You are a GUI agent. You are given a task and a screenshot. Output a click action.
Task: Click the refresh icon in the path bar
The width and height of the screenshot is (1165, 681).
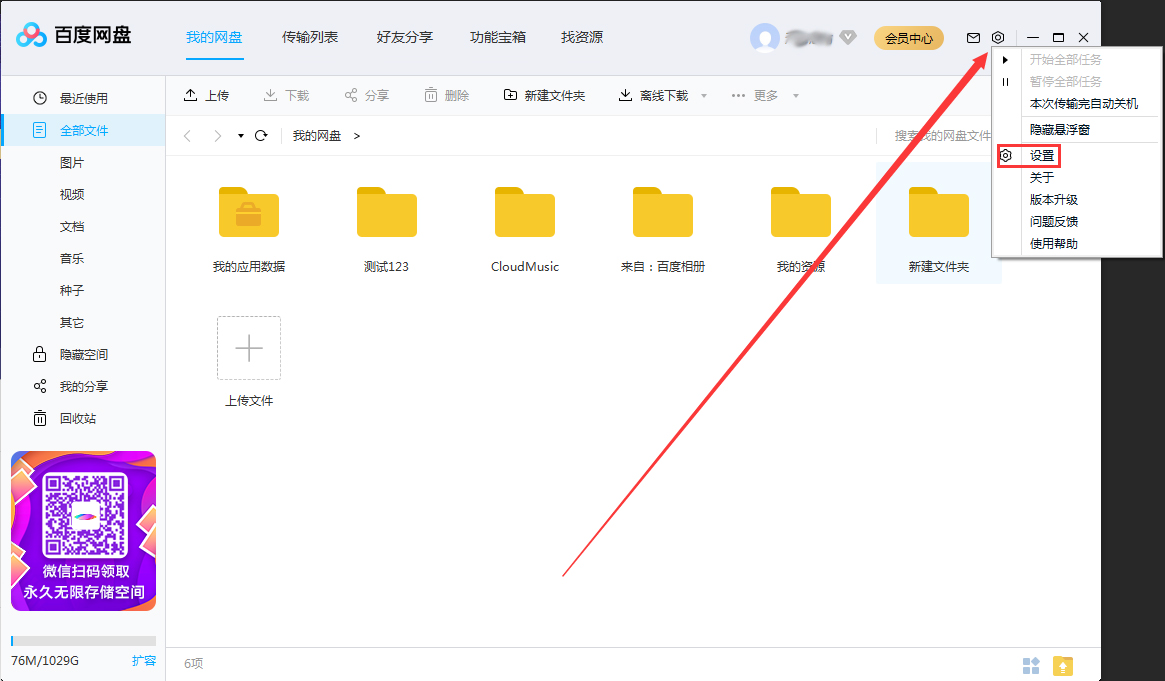(x=259, y=135)
